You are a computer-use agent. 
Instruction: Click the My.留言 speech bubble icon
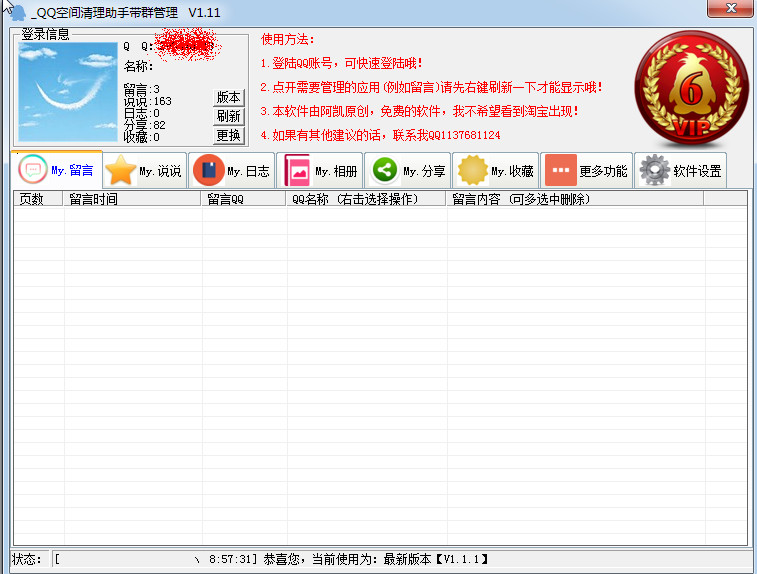[33, 169]
